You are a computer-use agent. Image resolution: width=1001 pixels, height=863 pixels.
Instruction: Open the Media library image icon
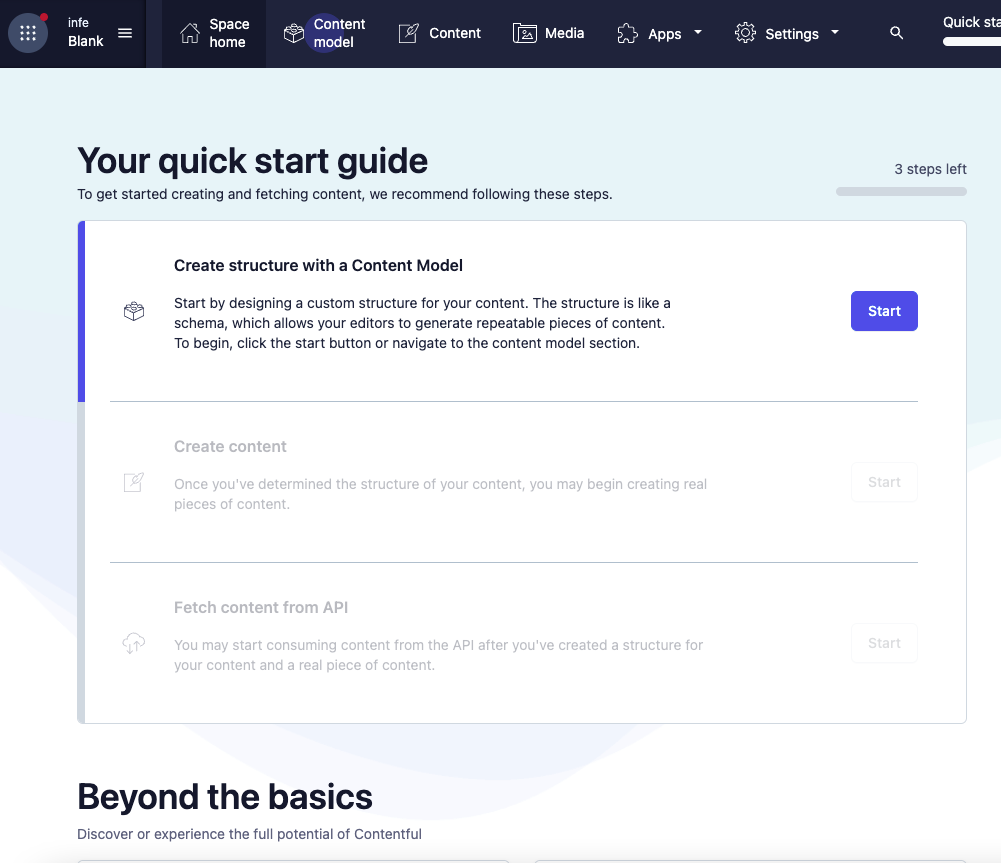[x=525, y=32]
